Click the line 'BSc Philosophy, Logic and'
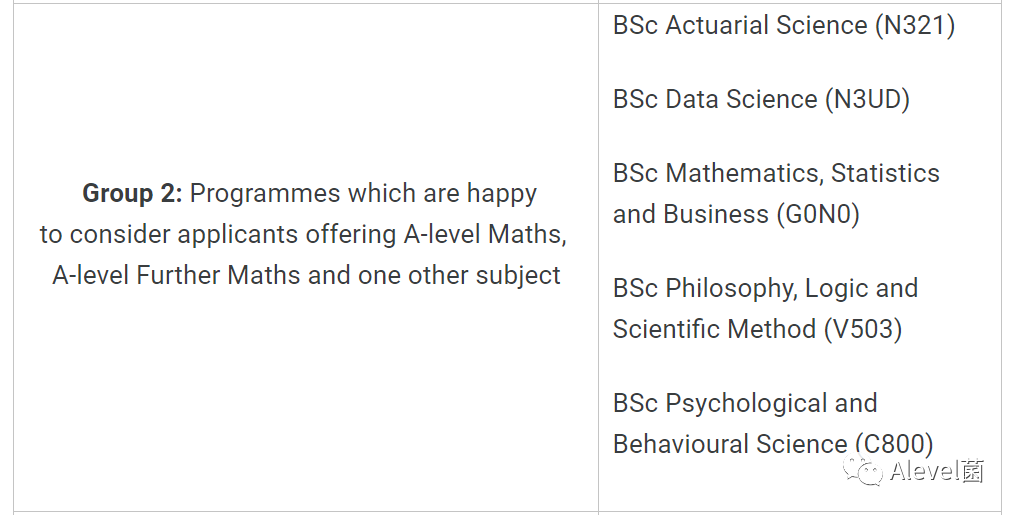This screenshot has width=1017, height=515. (x=765, y=288)
